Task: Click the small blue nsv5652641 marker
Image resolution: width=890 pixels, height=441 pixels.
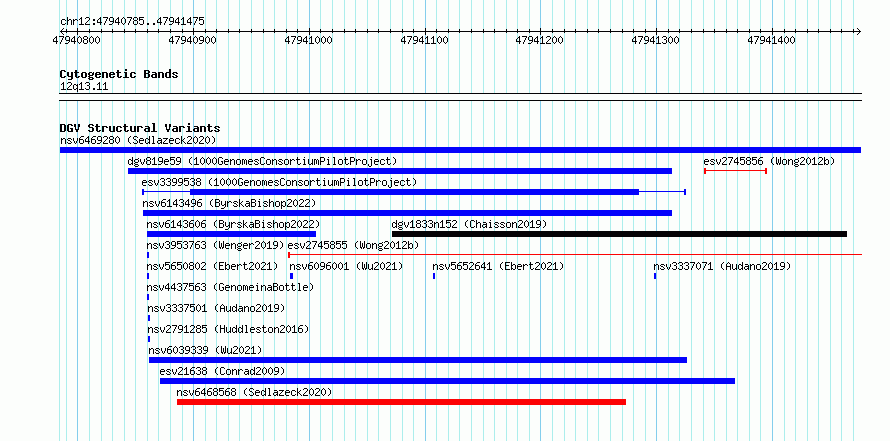Action: click(434, 276)
